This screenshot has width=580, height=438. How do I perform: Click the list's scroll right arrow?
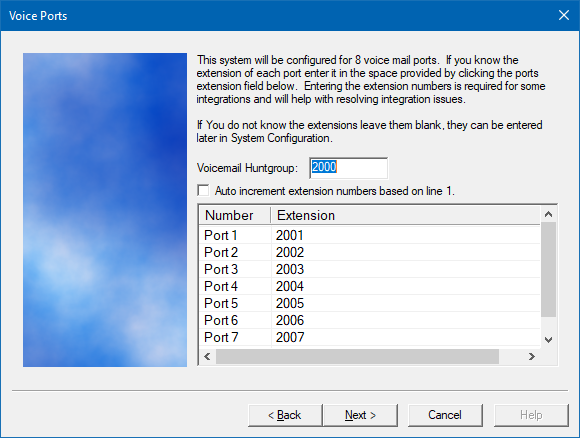532,356
